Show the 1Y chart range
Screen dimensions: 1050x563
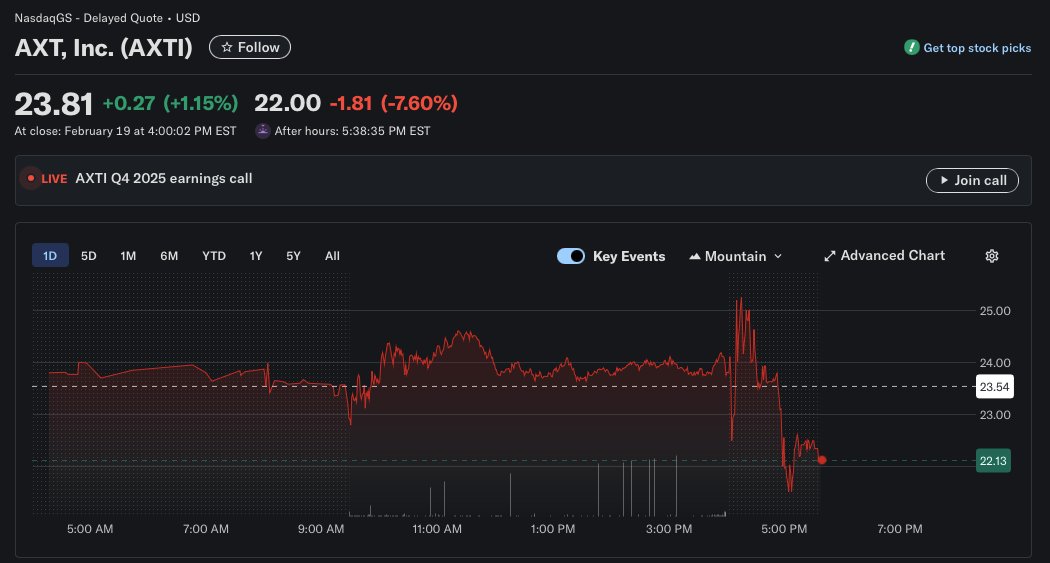256,256
